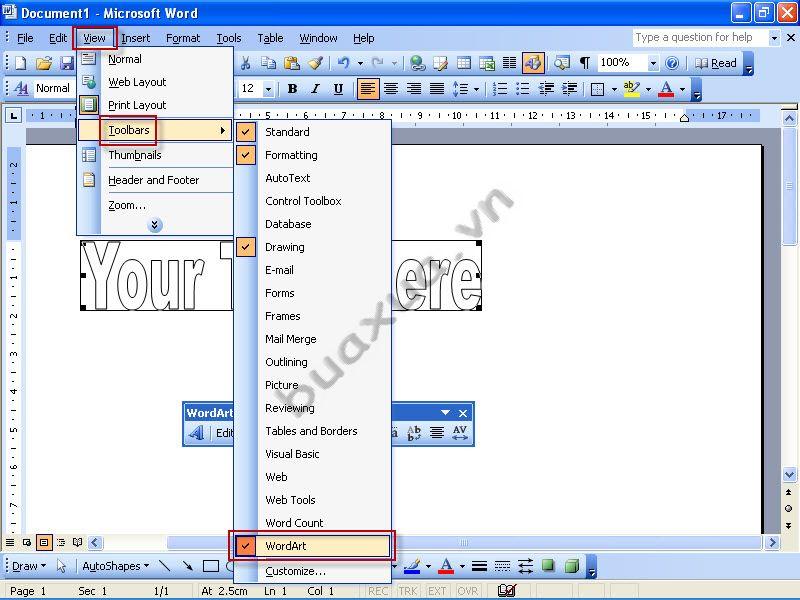The width and height of the screenshot is (800, 600).
Task: Uncheck the WordArt toolbar option
Action: (x=312, y=546)
